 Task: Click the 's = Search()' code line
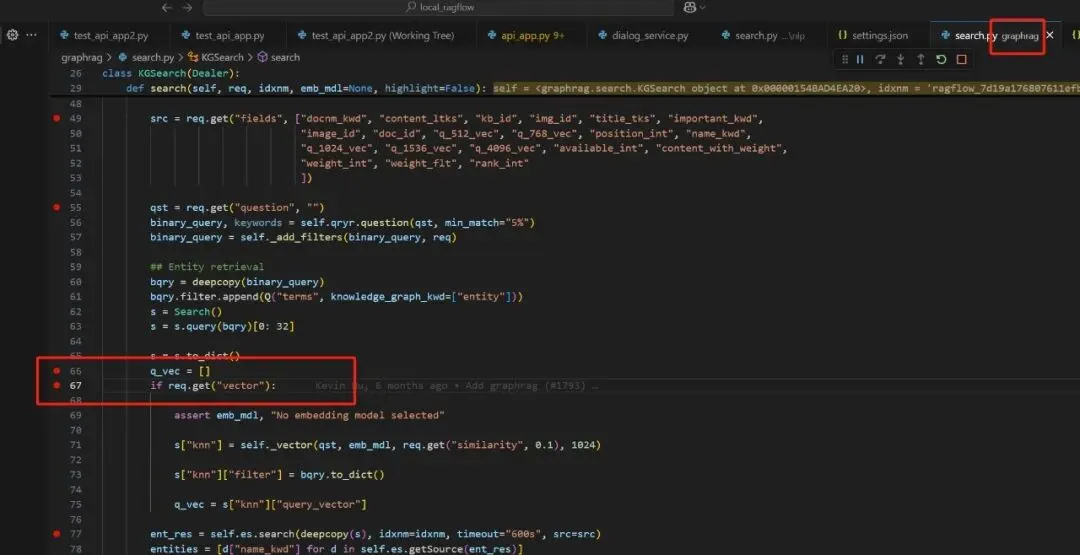187,311
